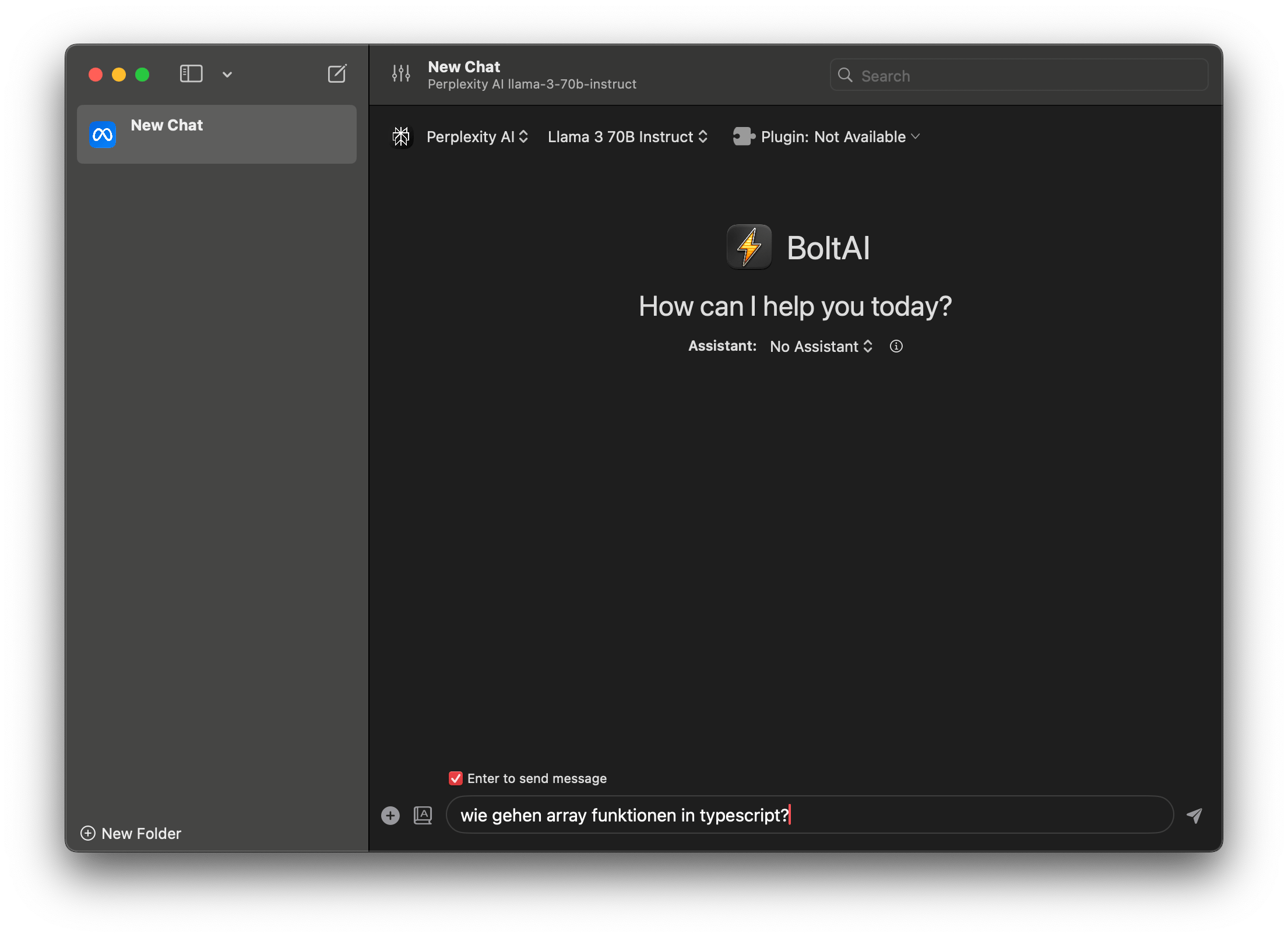Click New Folder at sidebar bottom
1288x938 pixels.
pyautogui.click(x=131, y=834)
